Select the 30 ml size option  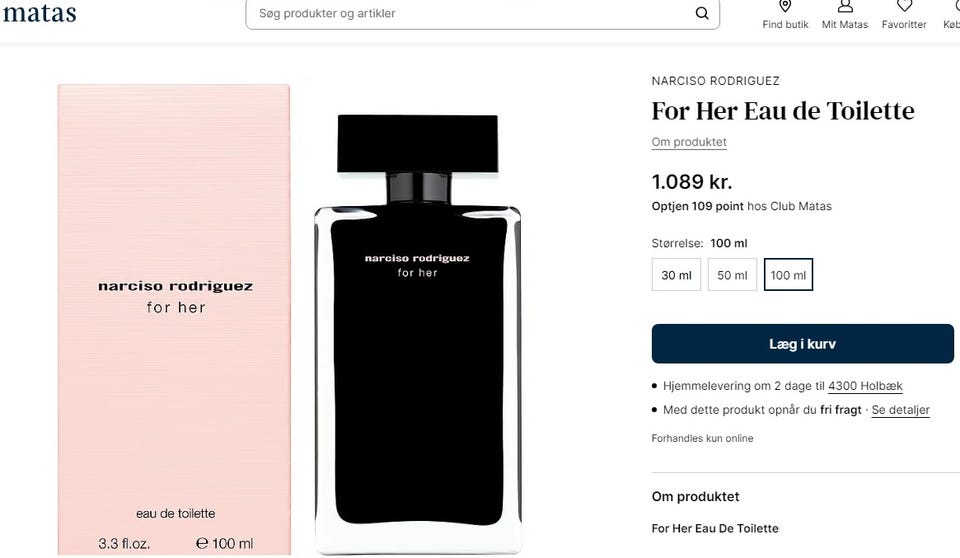pos(676,275)
